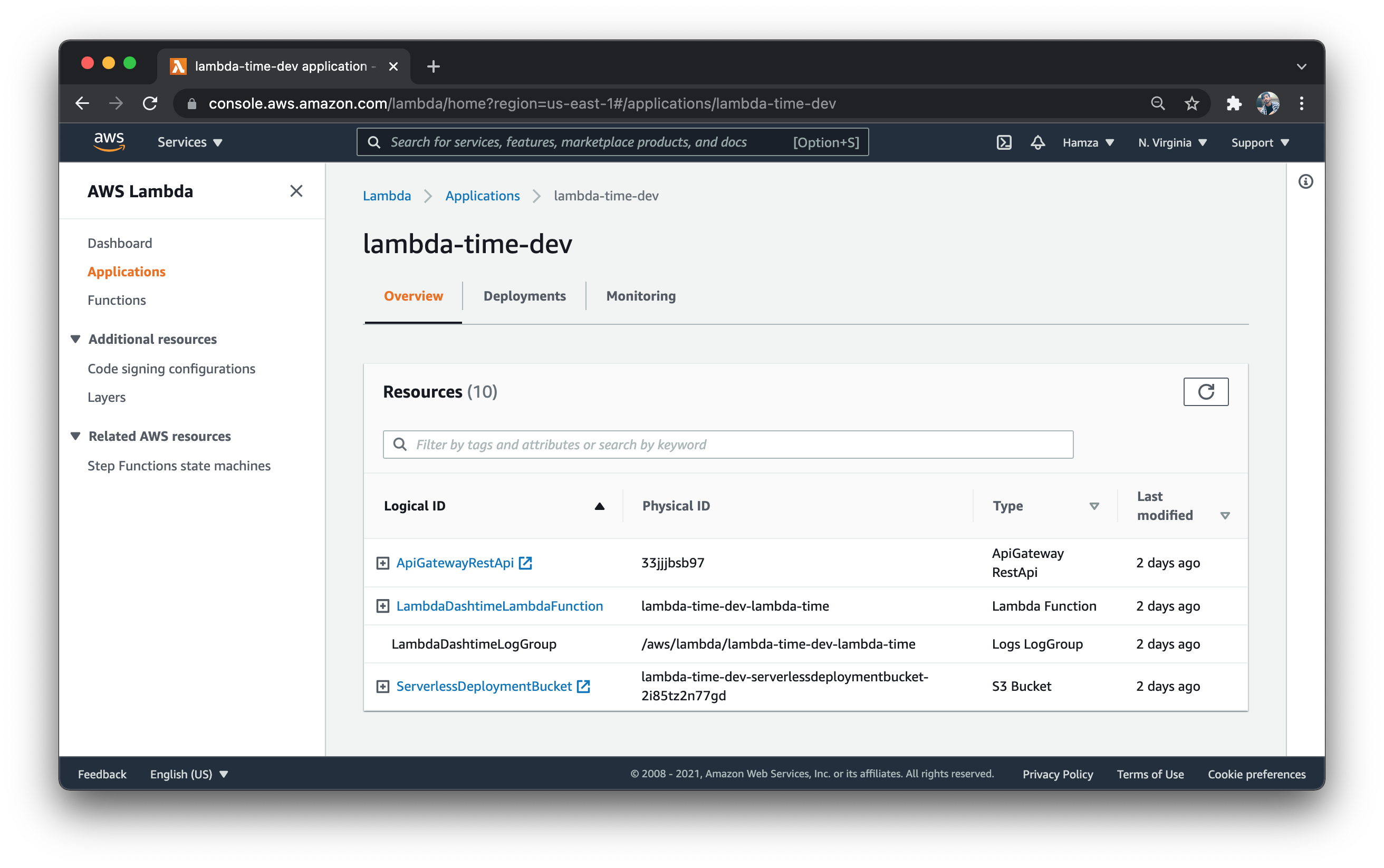
Task: Click the AWS logo home icon
Action: (x=109, y=142)
